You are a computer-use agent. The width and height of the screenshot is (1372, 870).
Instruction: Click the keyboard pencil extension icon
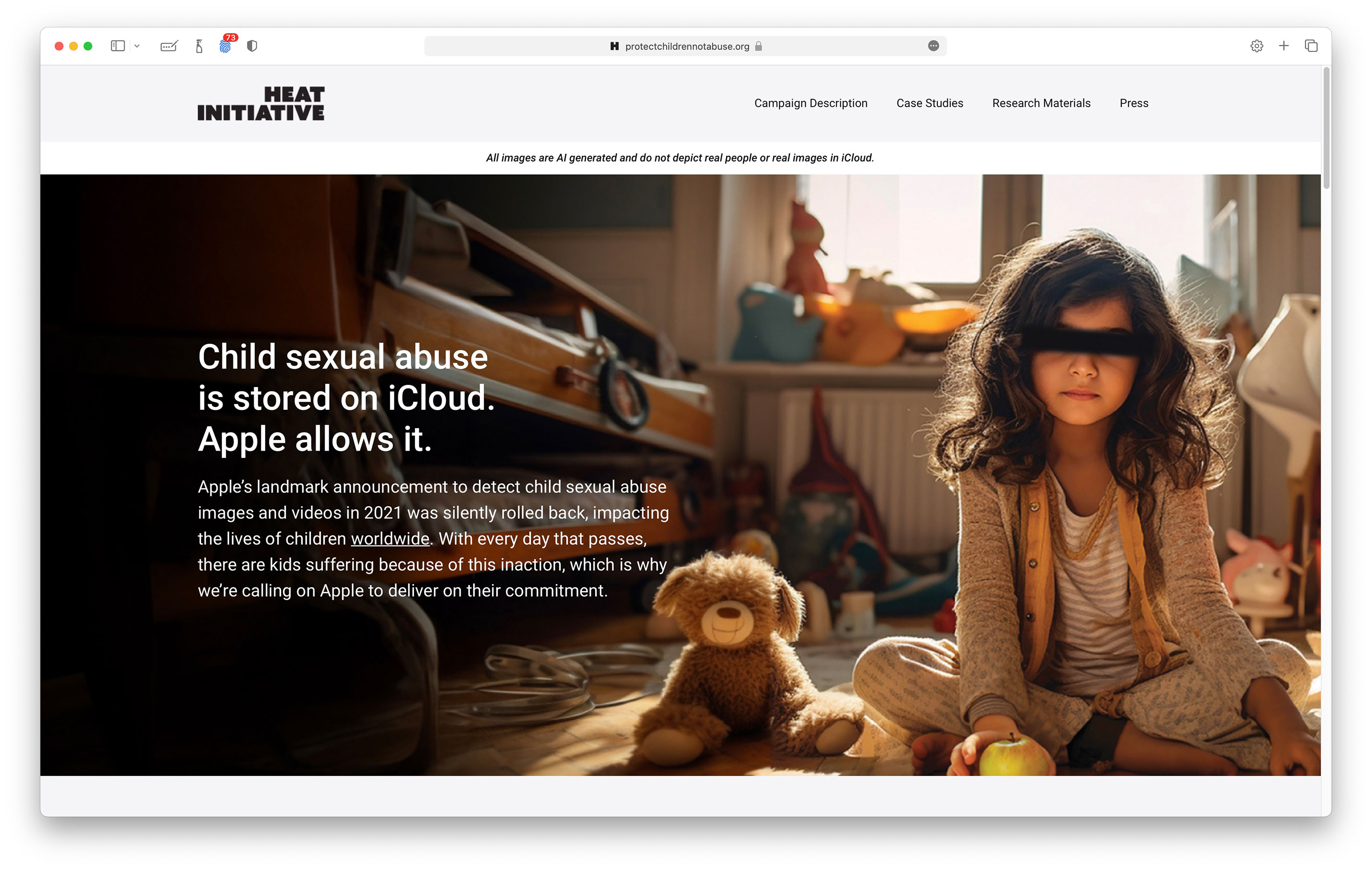click(169, 46)
